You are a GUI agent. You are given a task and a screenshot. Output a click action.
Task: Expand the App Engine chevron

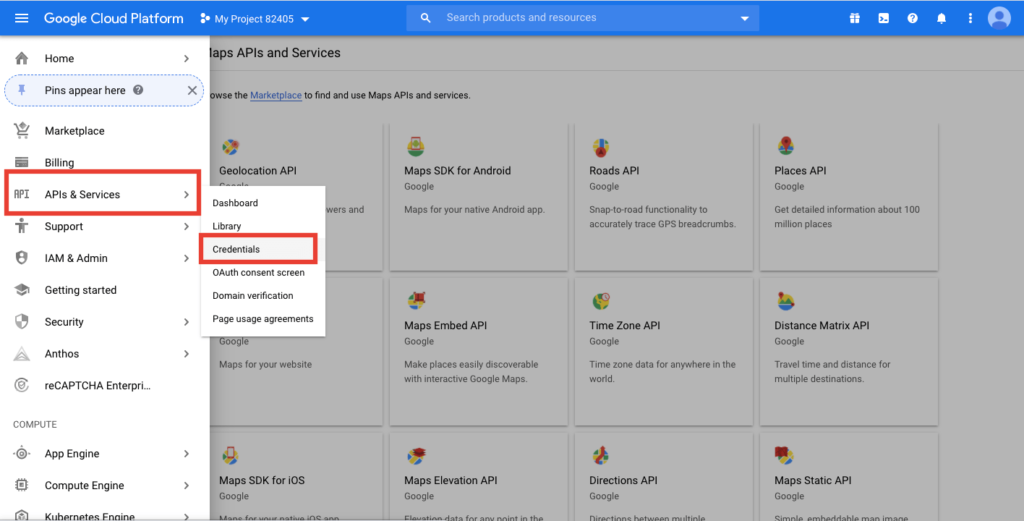pyautogui.click(x=186, y=454)
